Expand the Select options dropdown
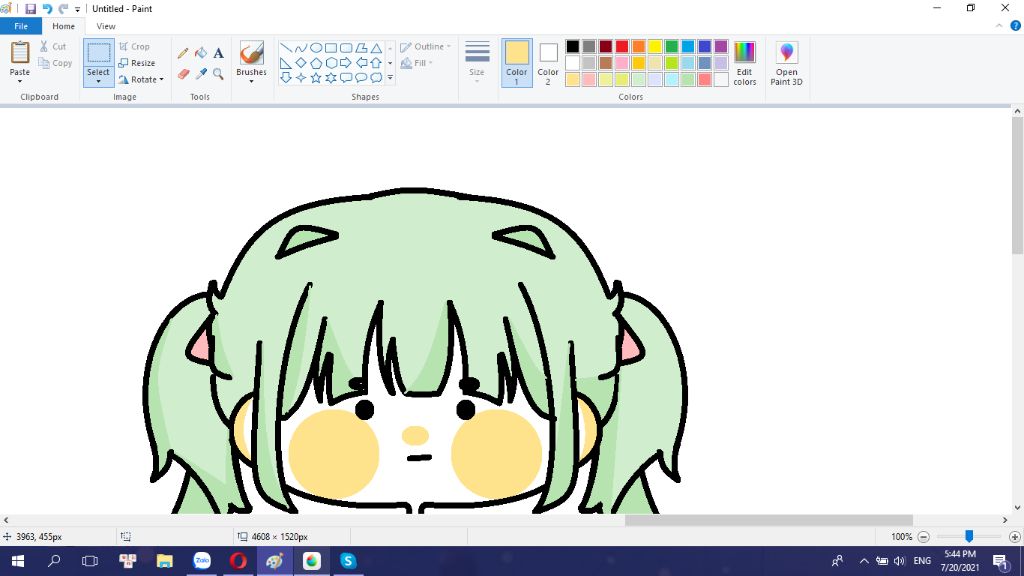1024x576 pixels. [x=99, y=81]
